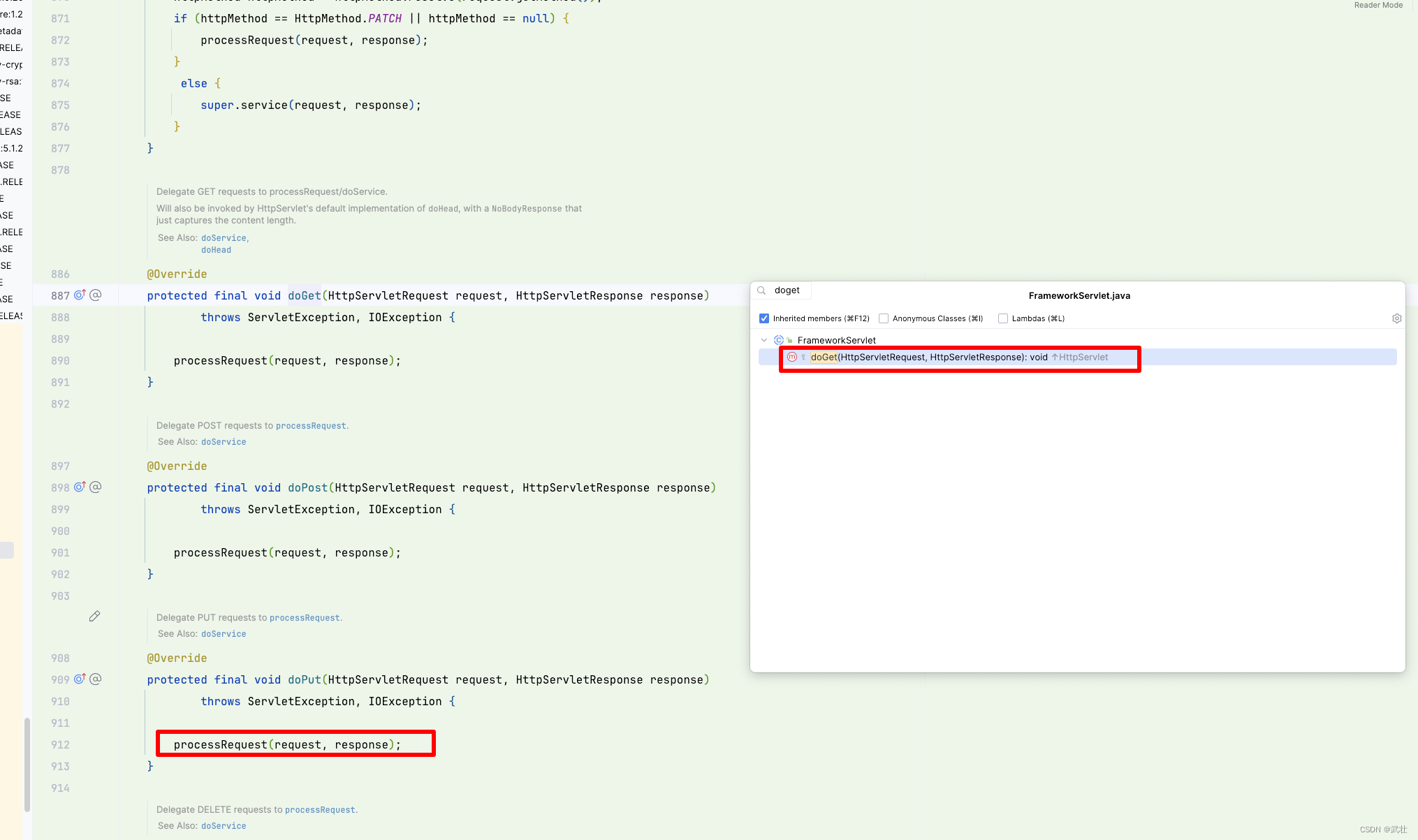The width and height of the screenshot is (1418, 840).
Task: Click HttpMethod.PATCH on line 871
Action: (348, 18)
